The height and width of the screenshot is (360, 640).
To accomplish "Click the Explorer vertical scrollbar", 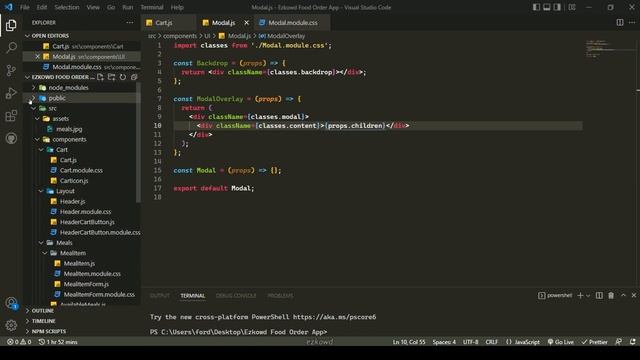I will [x=138, y=142].
